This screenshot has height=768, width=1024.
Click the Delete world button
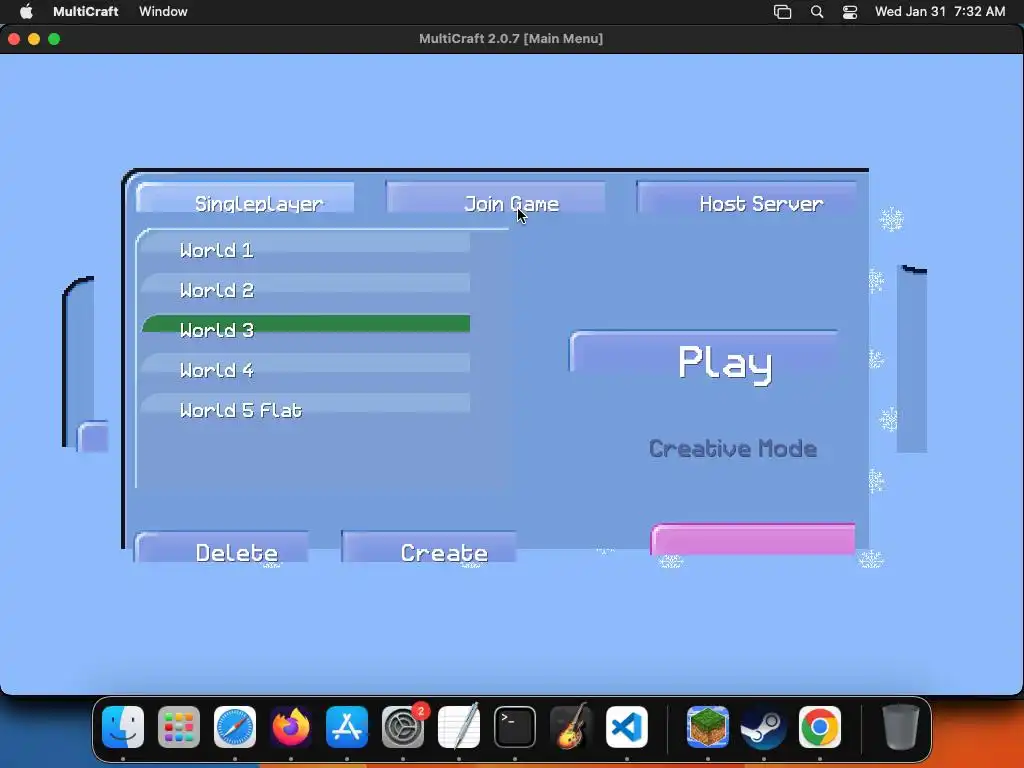pyautogui.click(x=221, y=547)
